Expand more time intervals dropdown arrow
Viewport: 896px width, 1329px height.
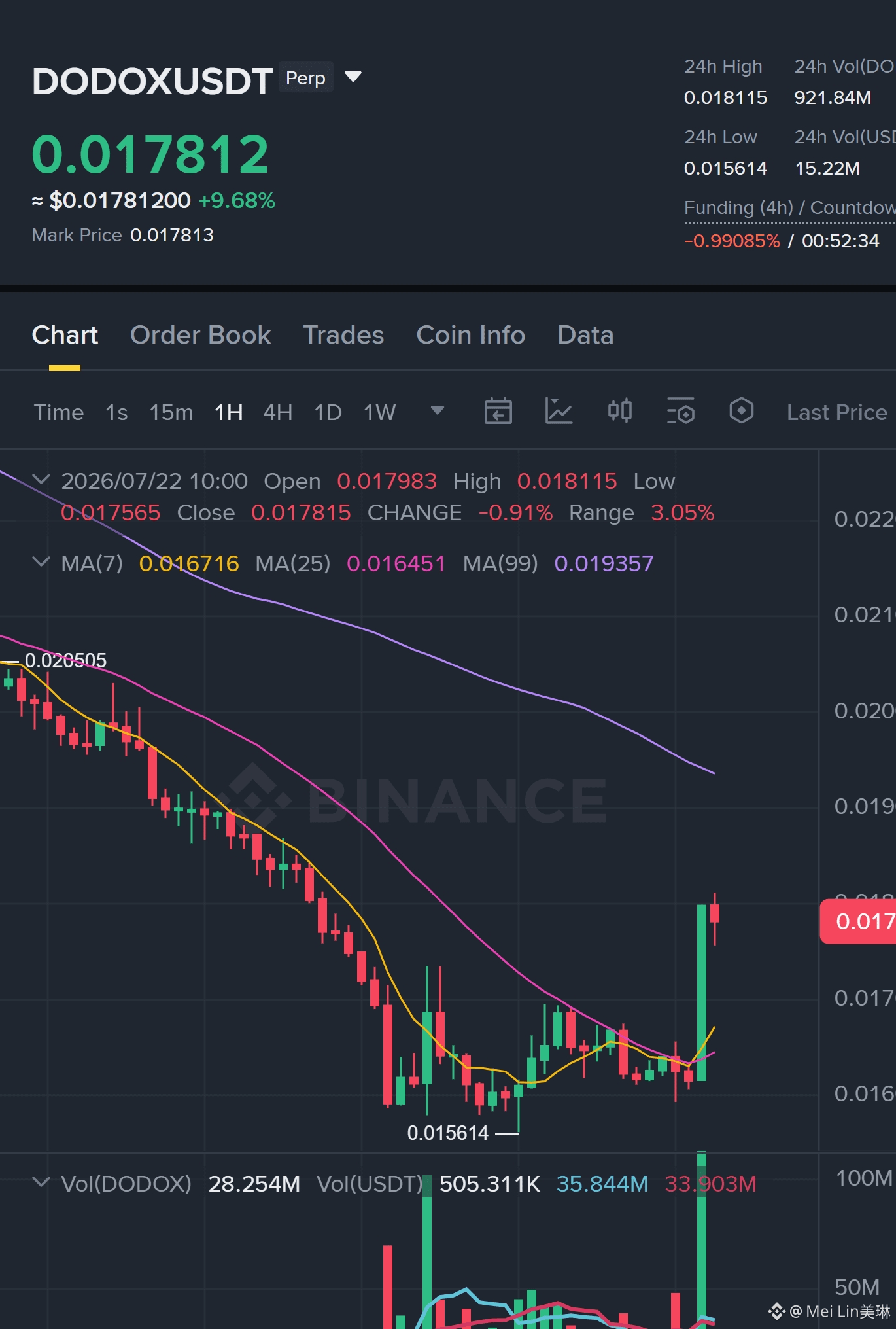[x=438, y=410]
